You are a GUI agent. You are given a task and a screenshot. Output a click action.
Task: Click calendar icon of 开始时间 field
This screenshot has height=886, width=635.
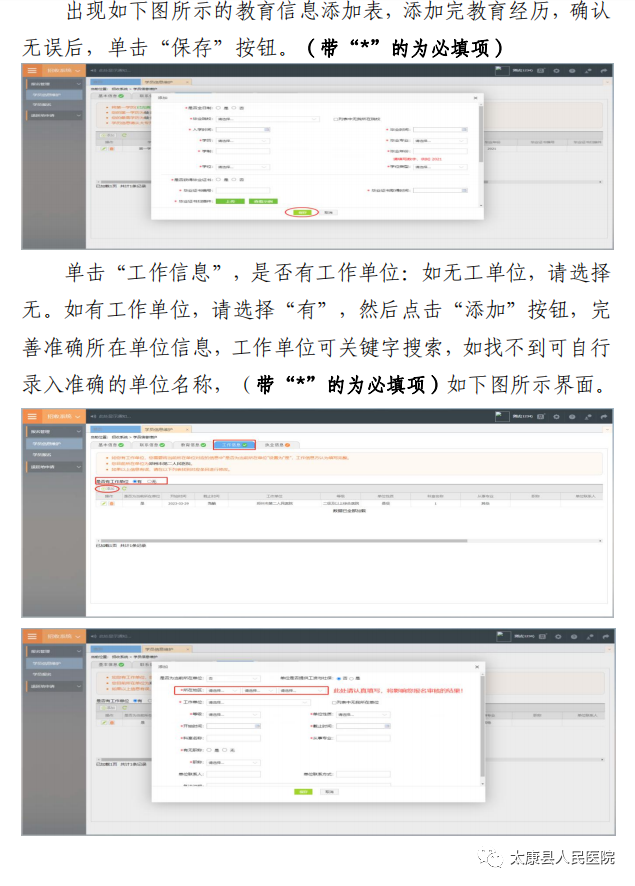258,726
